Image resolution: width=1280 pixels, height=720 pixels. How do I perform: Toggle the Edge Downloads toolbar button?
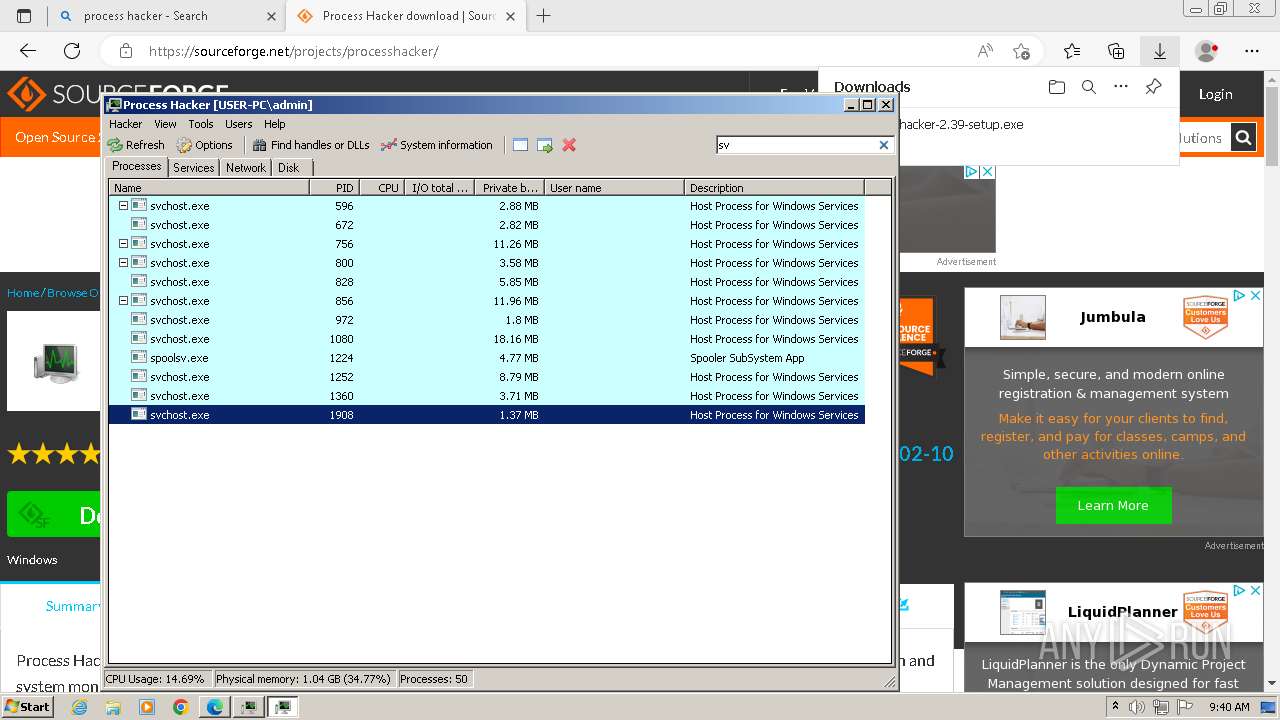click(x=1160, y=51)
